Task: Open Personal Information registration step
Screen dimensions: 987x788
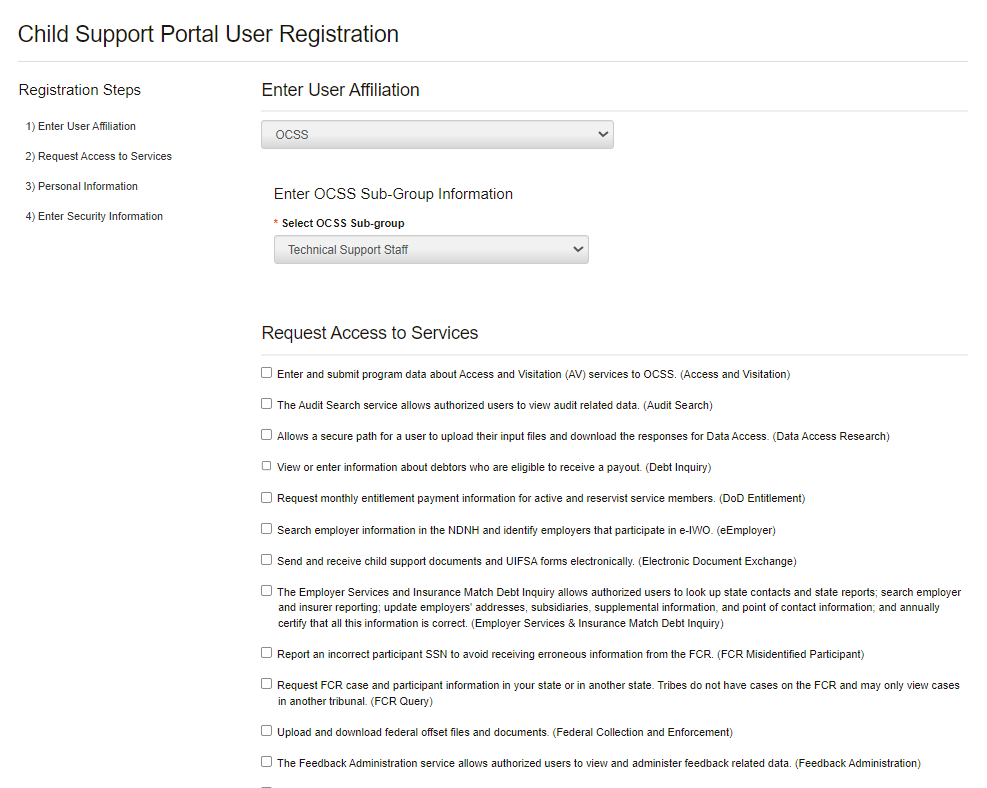Action: (82, 186)
